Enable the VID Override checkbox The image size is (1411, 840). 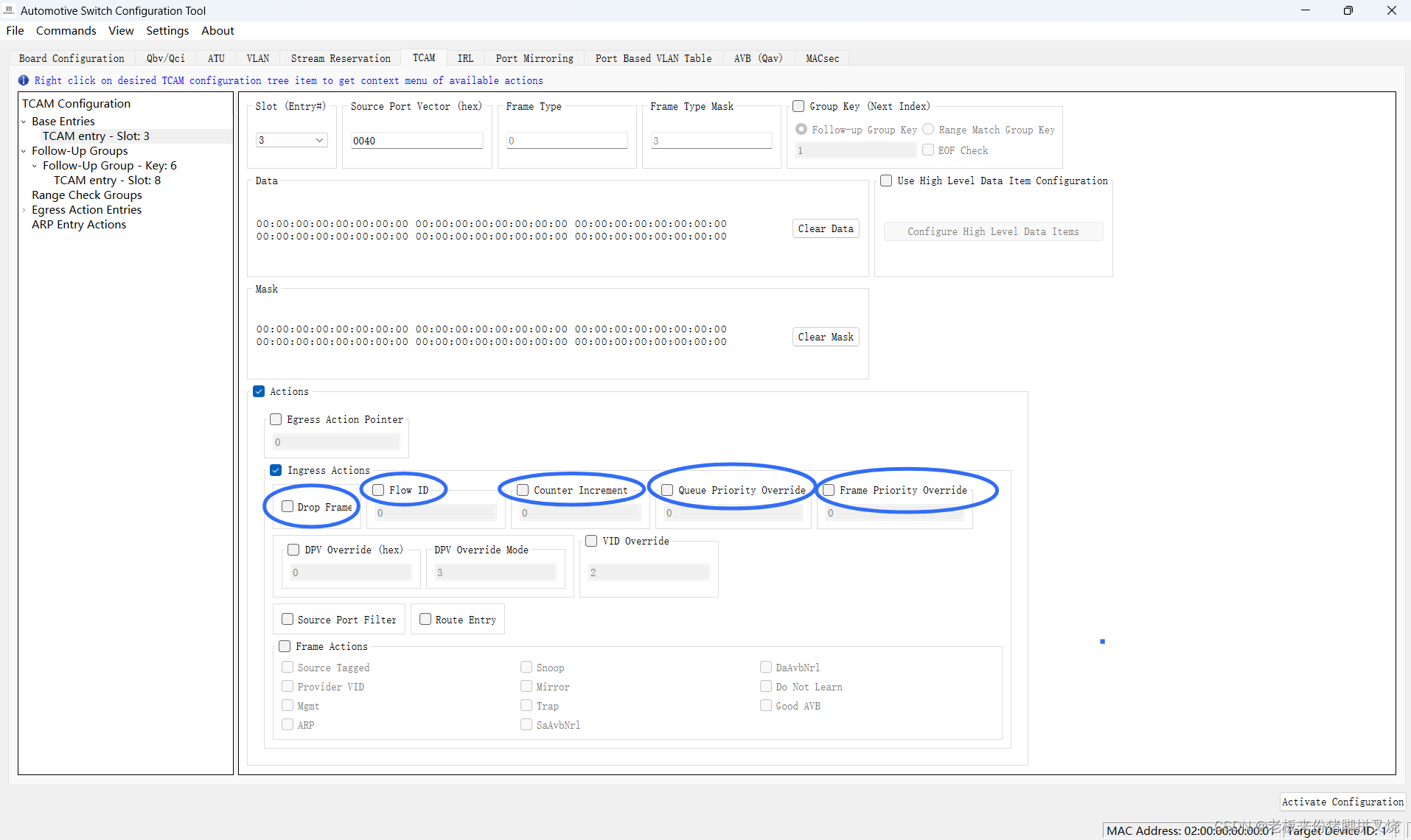tap(591, 541)
